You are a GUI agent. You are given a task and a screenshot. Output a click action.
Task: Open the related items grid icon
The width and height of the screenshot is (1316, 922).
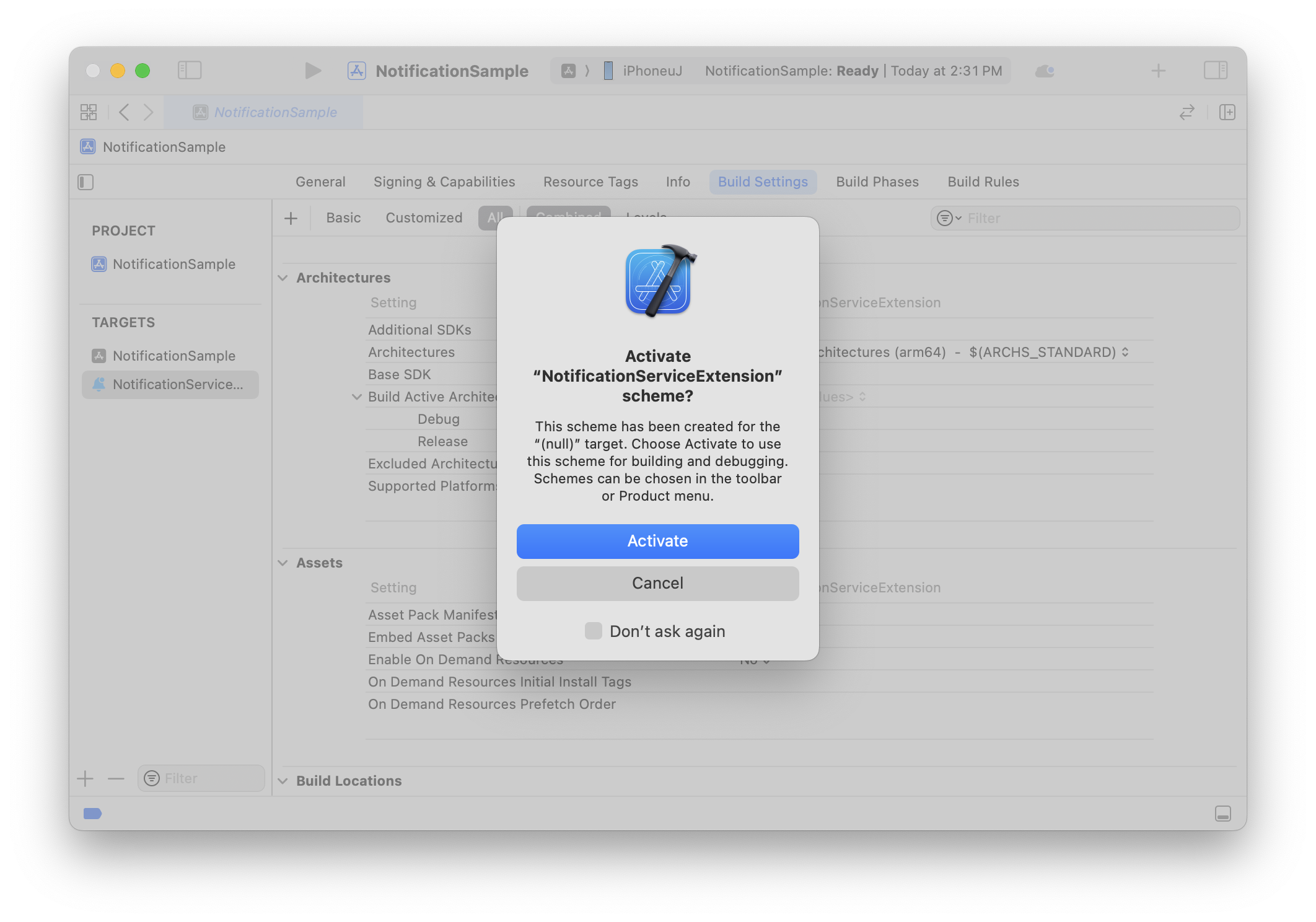click(89, 112)
